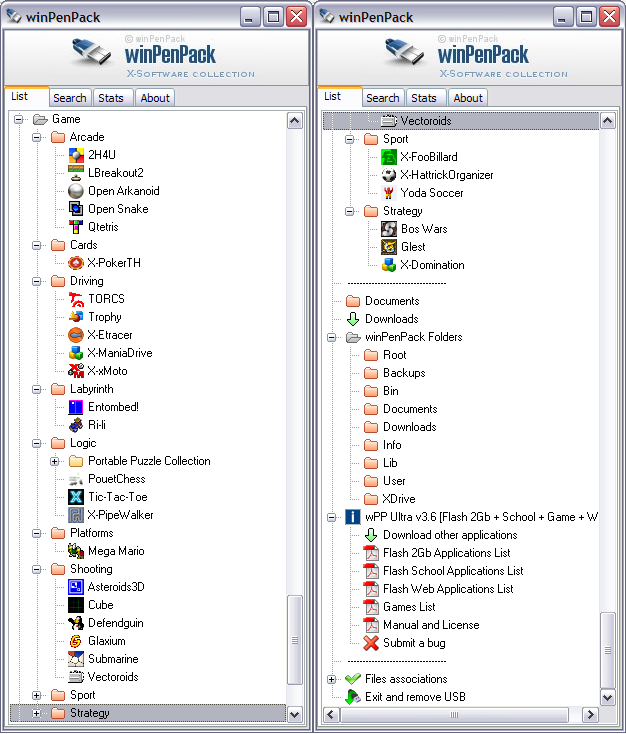Click the Yoda Soccer icon

(x=389, y=193)
